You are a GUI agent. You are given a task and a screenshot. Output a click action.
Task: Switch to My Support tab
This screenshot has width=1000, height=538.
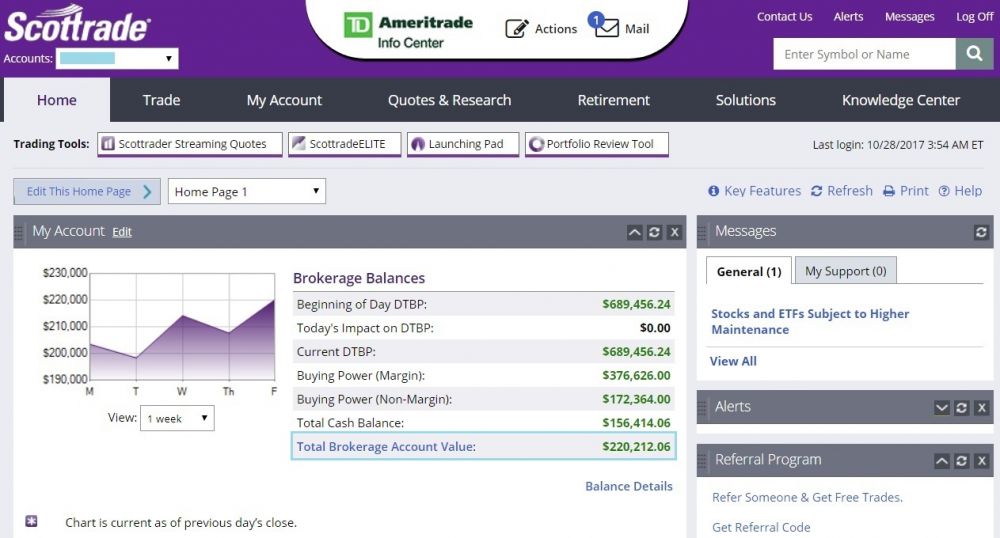tap(845, 271)
